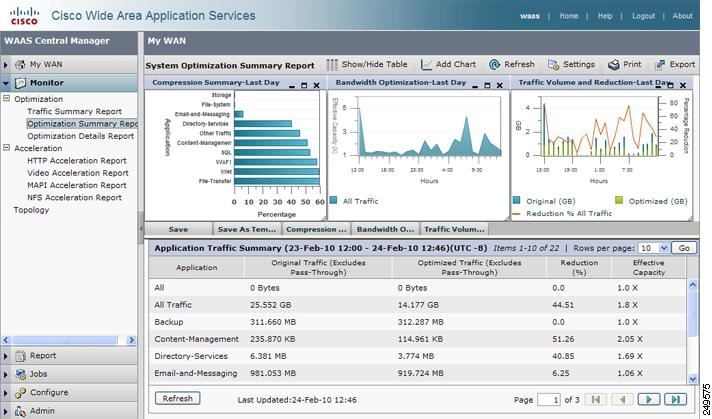This screenshot has width=712, height=419.
Task: Click the Monitor section icon
Action: pyautogui.click(x=20, y=83)
